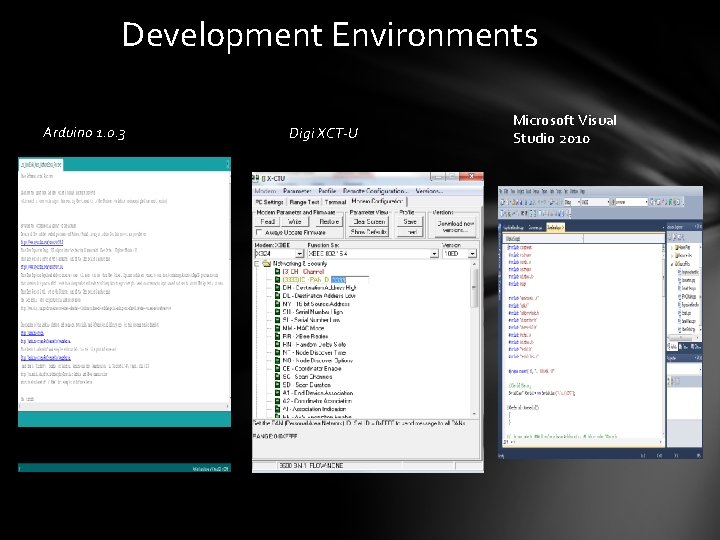
Task: Open the Modem XBEE model dropdown
Action: 299,253
